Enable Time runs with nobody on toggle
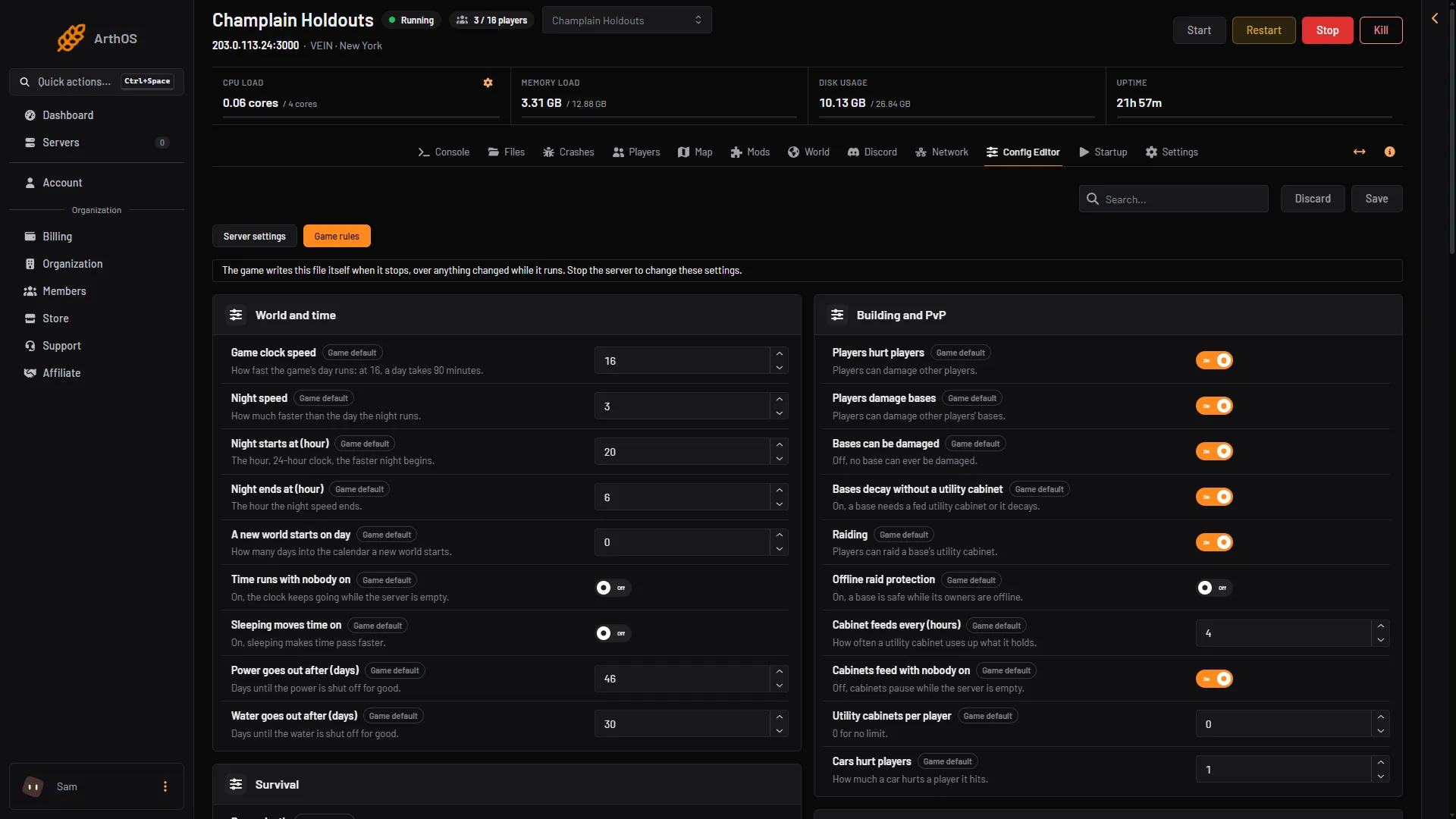This screenshot has width=1456, height=819. (612, 588)
